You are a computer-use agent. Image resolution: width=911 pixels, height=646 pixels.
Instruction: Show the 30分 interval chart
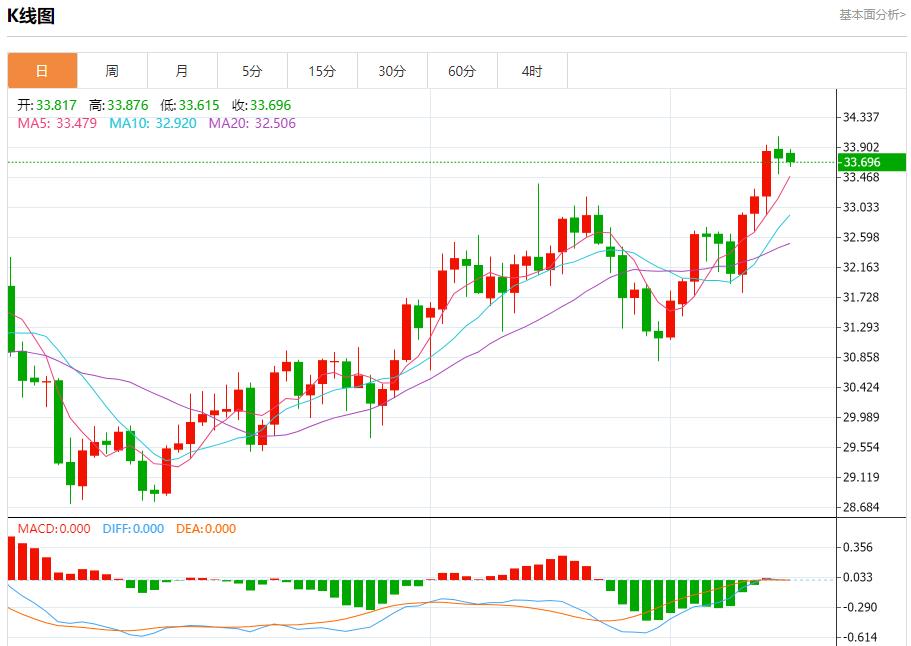[392, 71]
